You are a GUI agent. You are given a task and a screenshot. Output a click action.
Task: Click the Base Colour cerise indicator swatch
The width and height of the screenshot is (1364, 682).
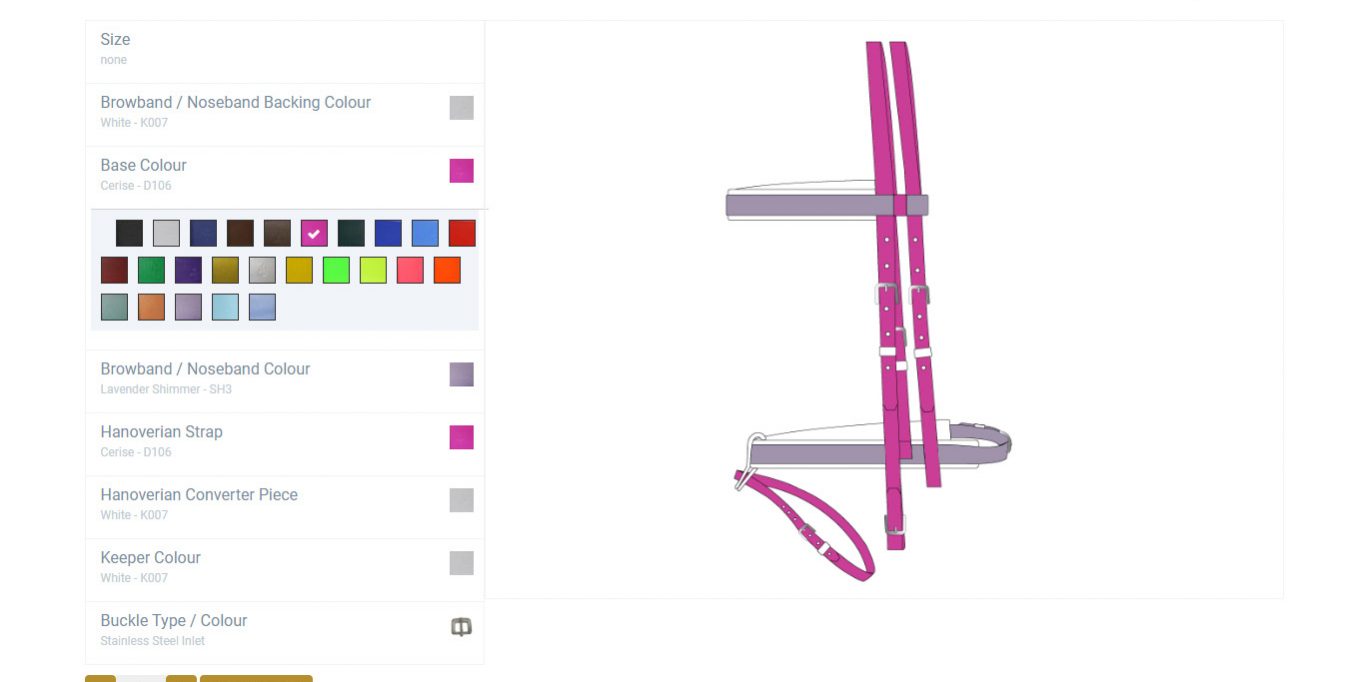point(461,171)
